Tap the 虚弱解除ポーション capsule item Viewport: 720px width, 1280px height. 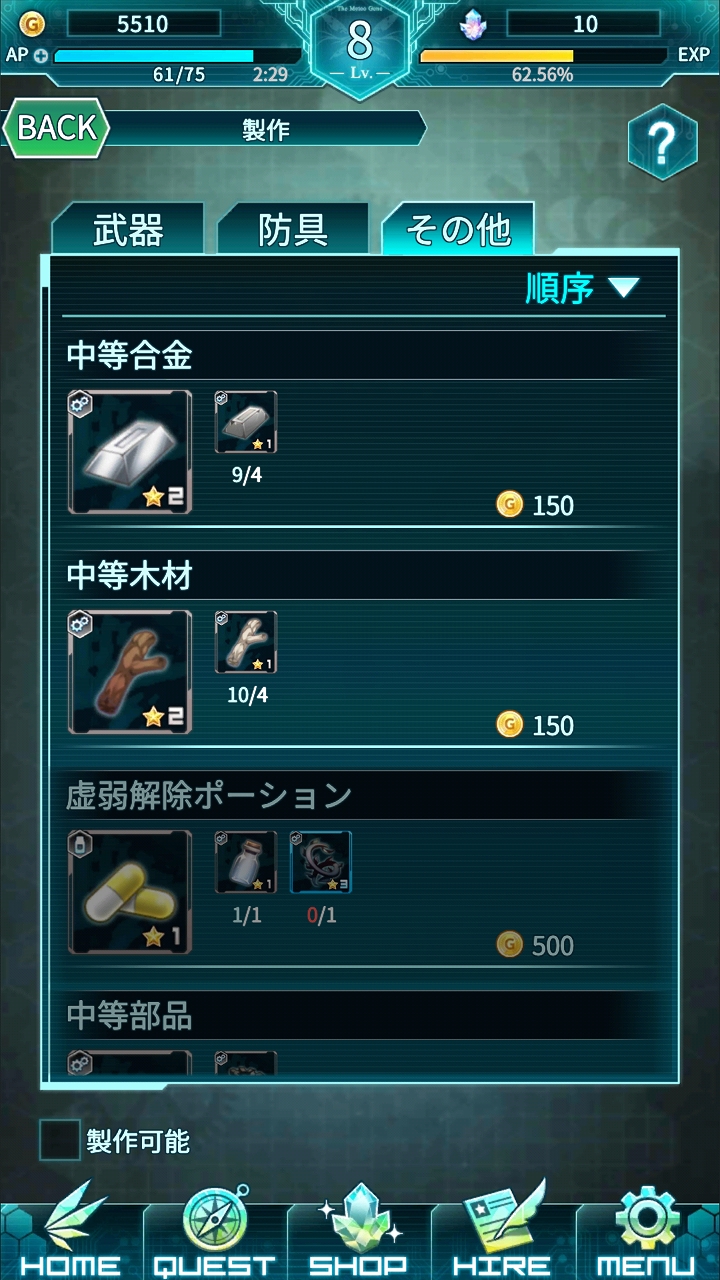coord(130,892)
